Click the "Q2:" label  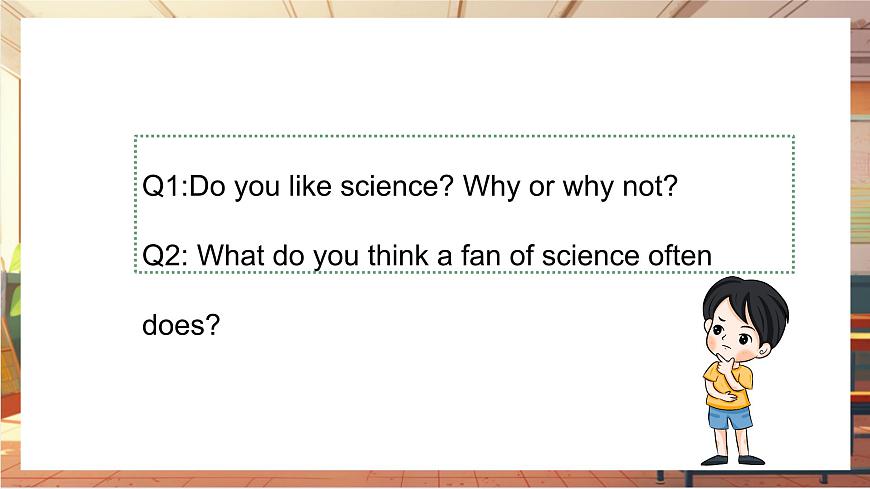pyautogui.click(x=165, y=256)
